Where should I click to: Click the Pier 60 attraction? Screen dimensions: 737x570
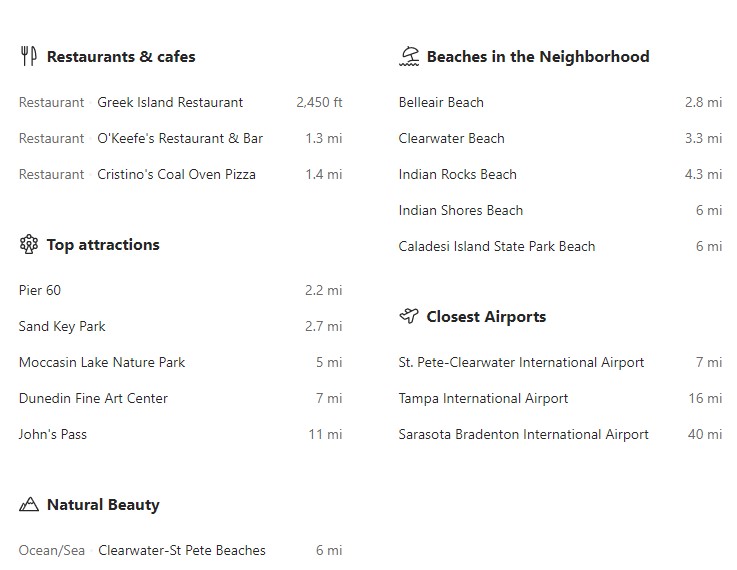tap(40, 290)
